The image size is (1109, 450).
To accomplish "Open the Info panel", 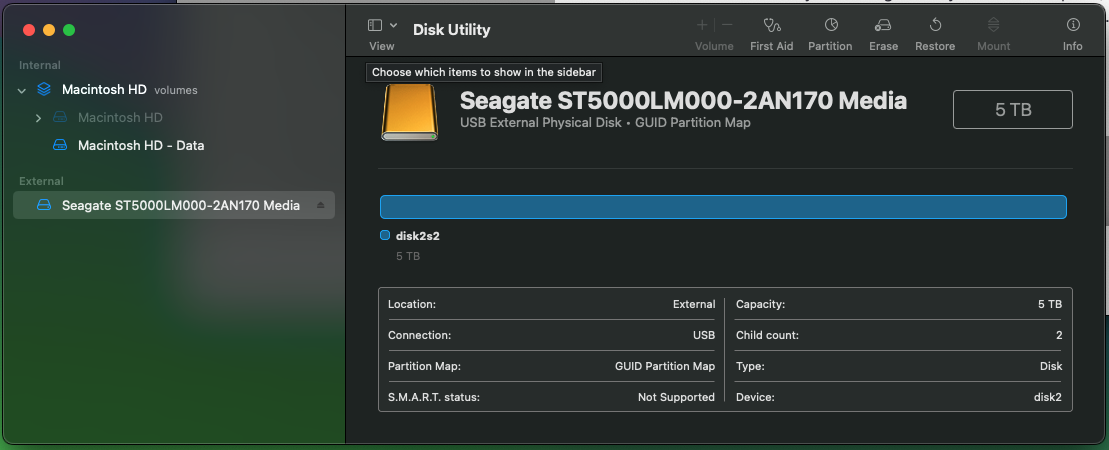I will 1073,25.
